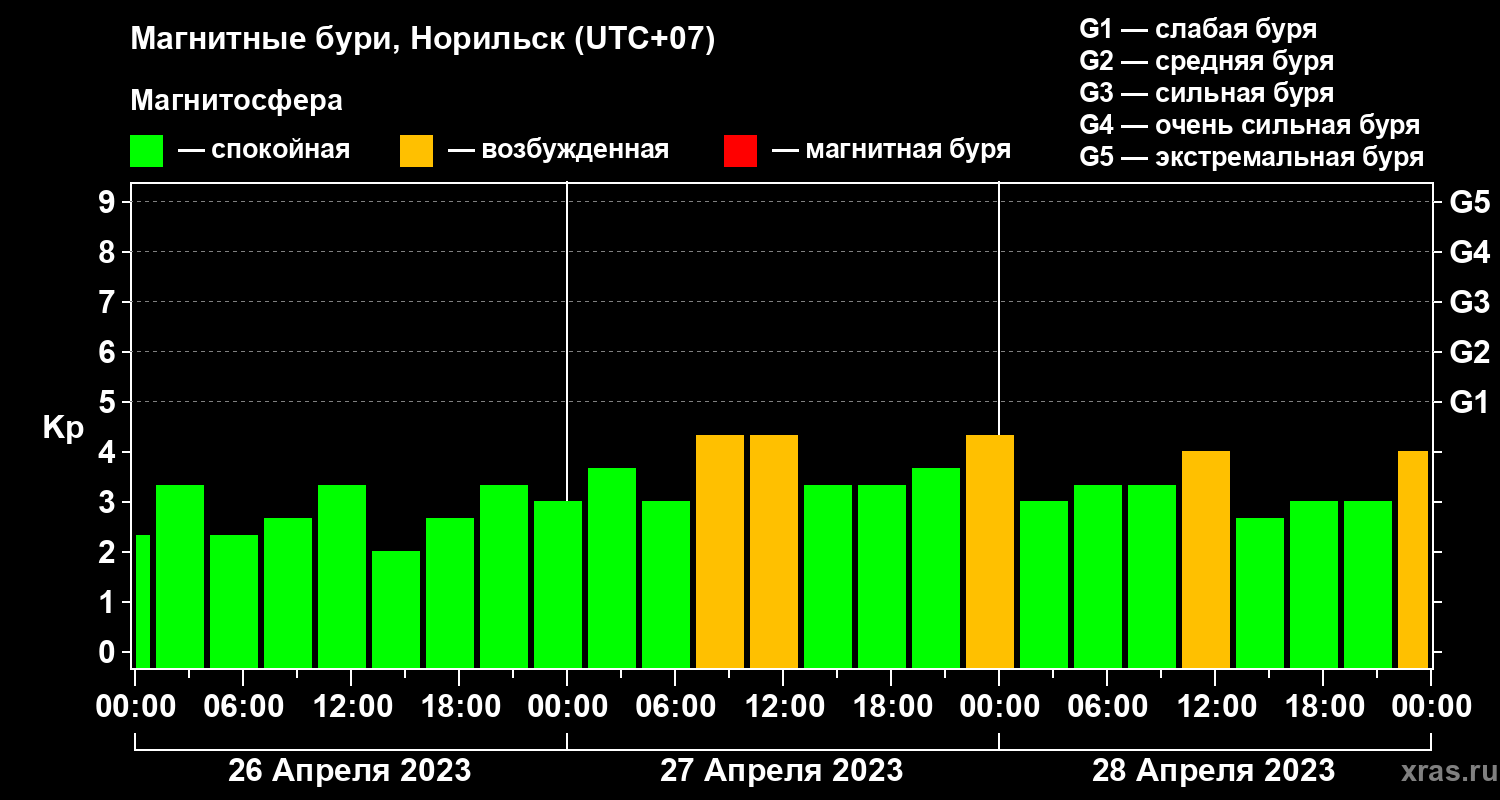Image resolution: width=1500 pixels, height=800 pixels.
Task: Click the '26 Апреля 2023' date label
Action: [350, 771]
